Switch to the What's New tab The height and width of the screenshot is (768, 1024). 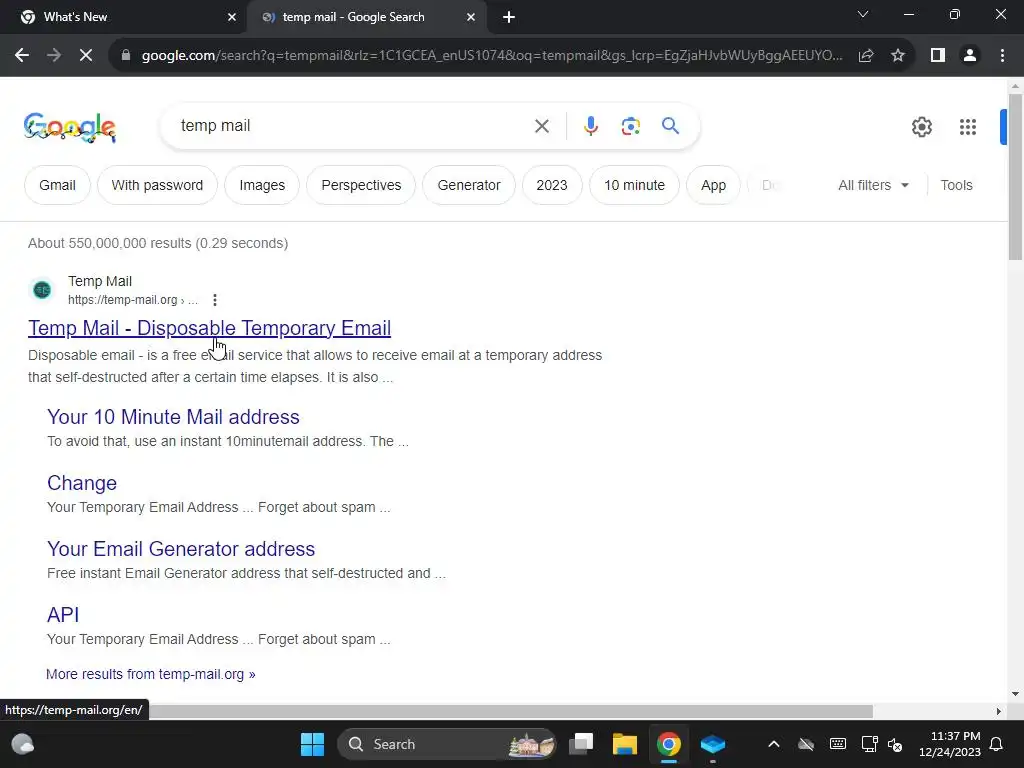tap(124, 17)
